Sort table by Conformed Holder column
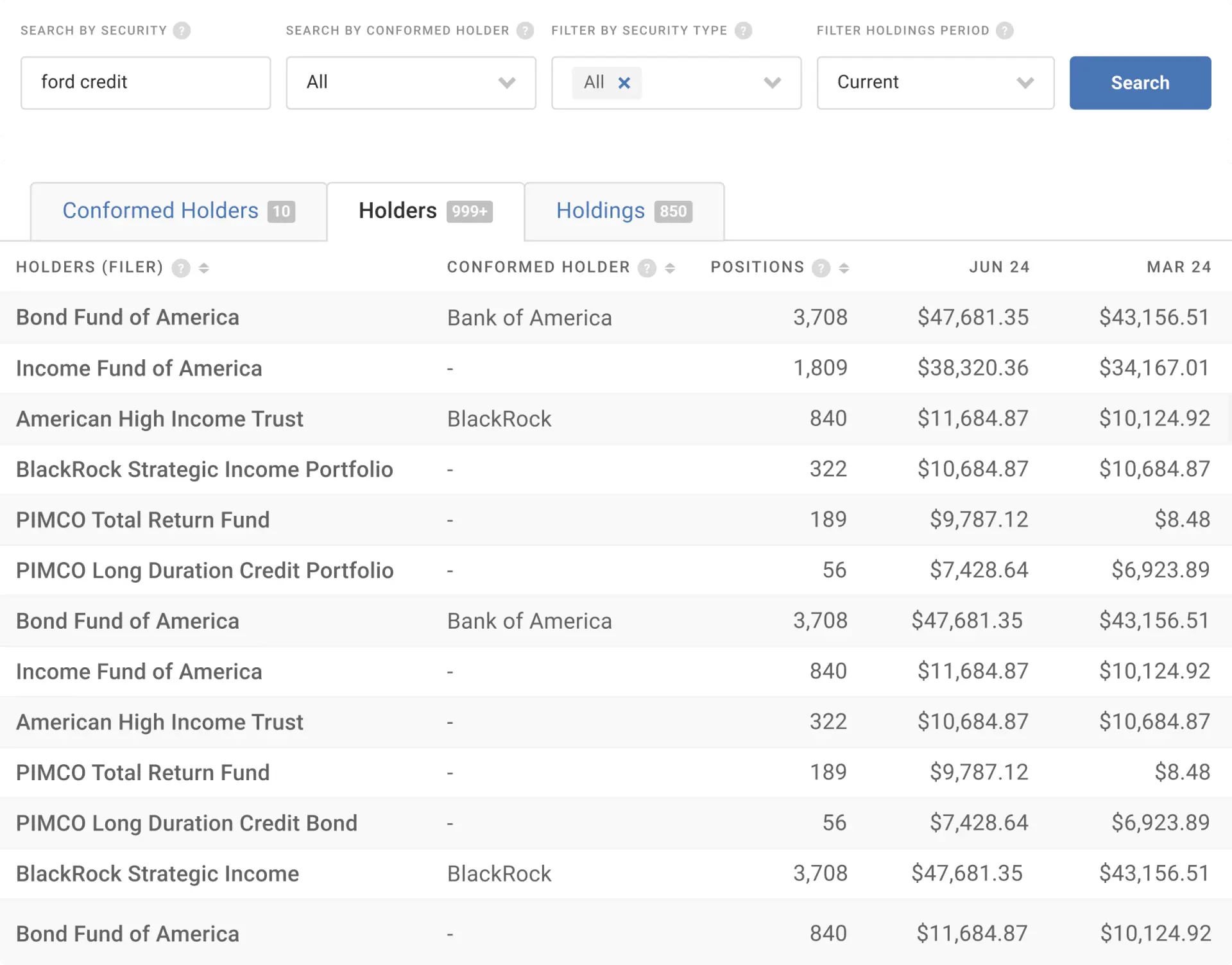This screenshot has width=1232, height=965. tap(670, 268)
